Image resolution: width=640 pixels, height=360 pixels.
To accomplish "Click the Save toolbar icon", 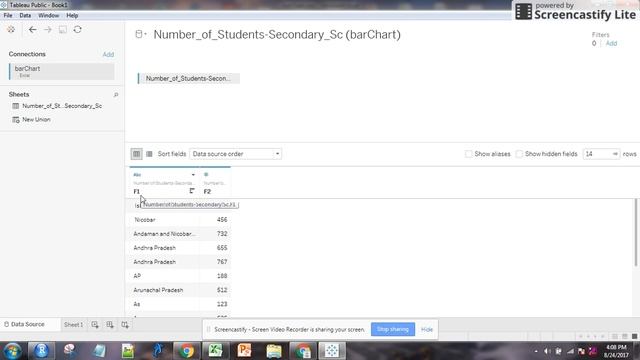I will click(x=63, y=29).
